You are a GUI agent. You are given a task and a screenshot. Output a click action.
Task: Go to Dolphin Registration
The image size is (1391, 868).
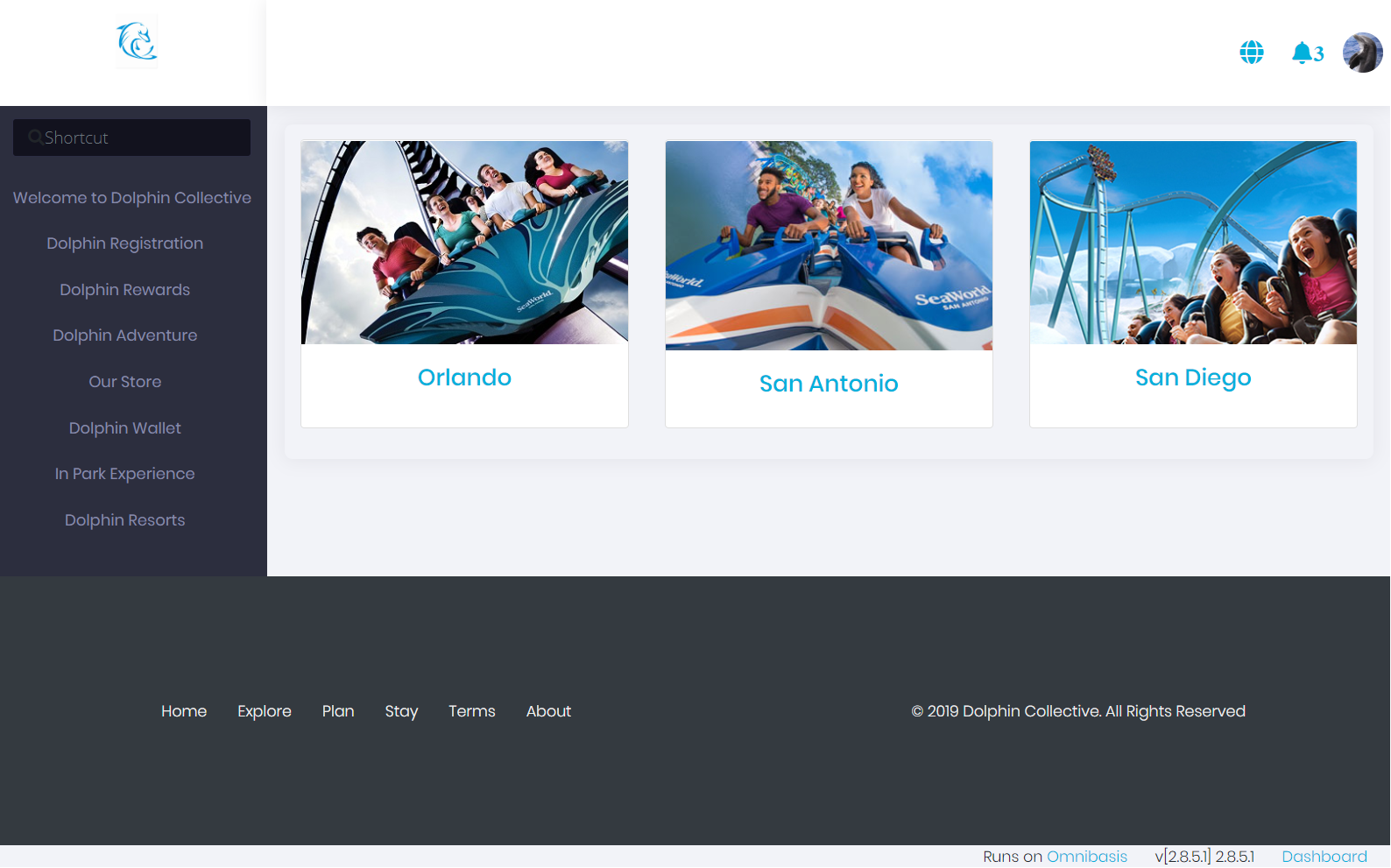pos(125,243)
